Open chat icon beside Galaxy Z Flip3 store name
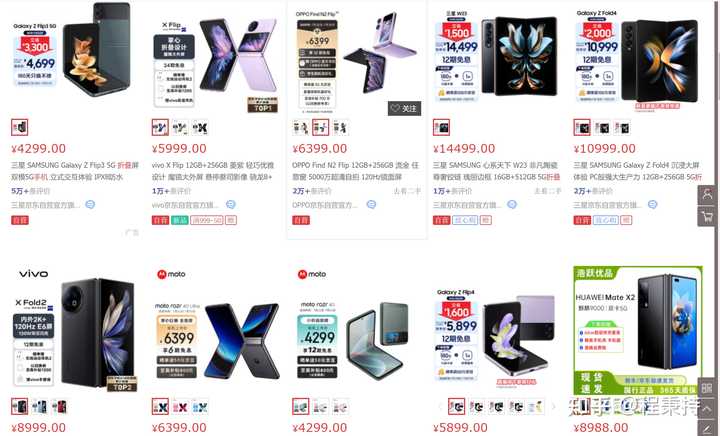Screen dimensions: 720x436 pyautogui.click(x=90, y=205)
